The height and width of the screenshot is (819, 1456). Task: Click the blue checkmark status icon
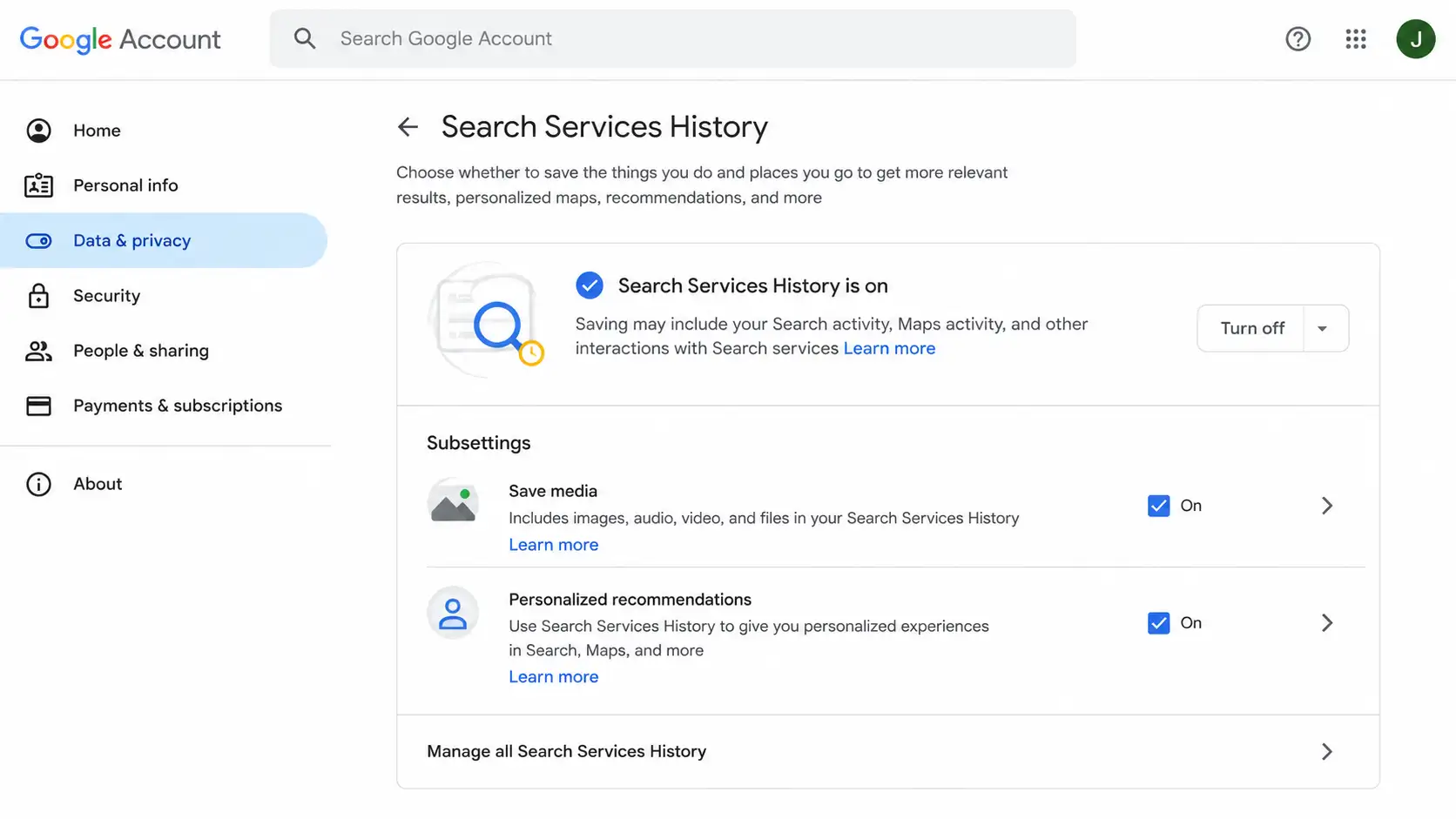[590, 285]
